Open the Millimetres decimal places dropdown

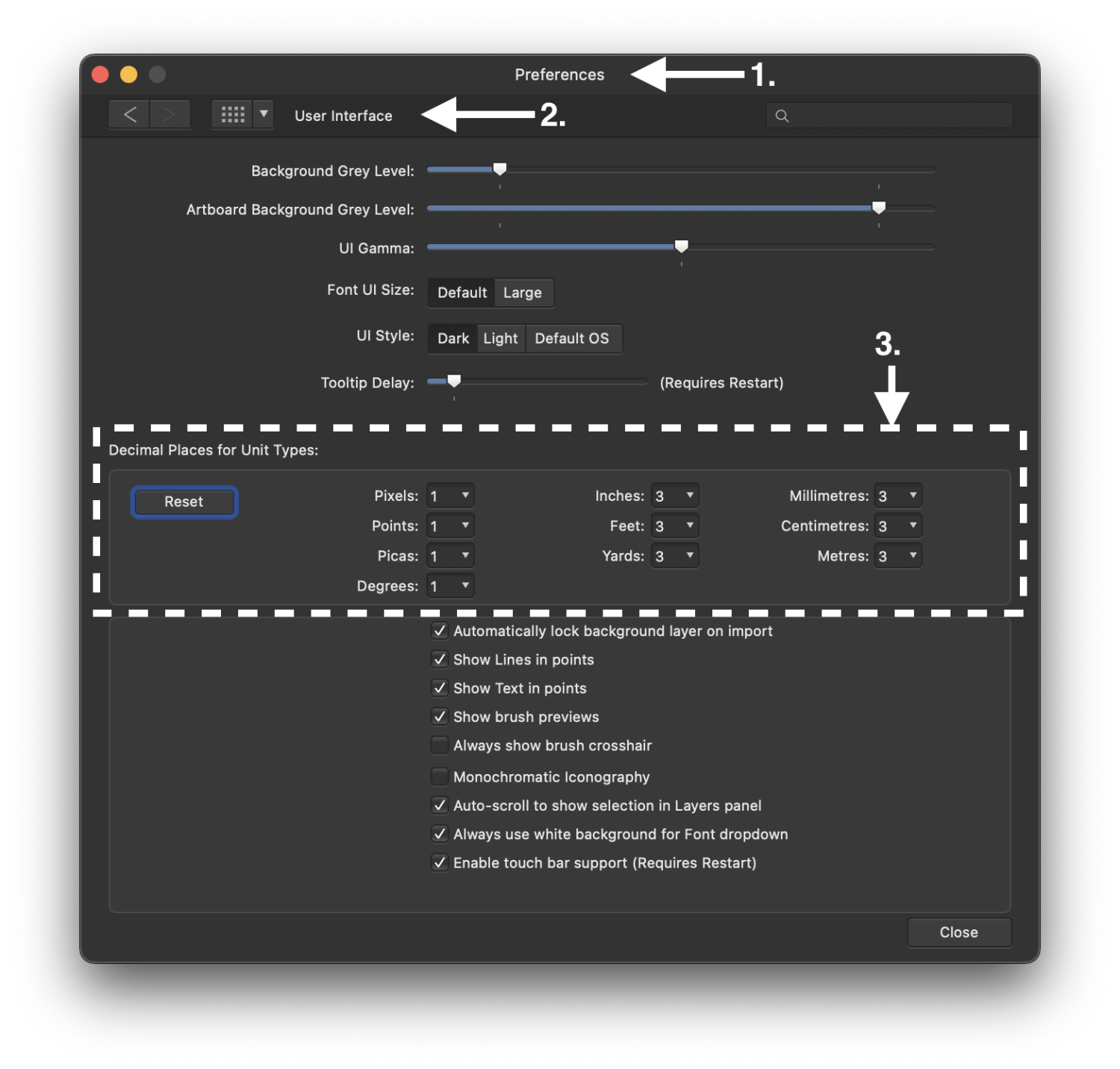(897, 495)
